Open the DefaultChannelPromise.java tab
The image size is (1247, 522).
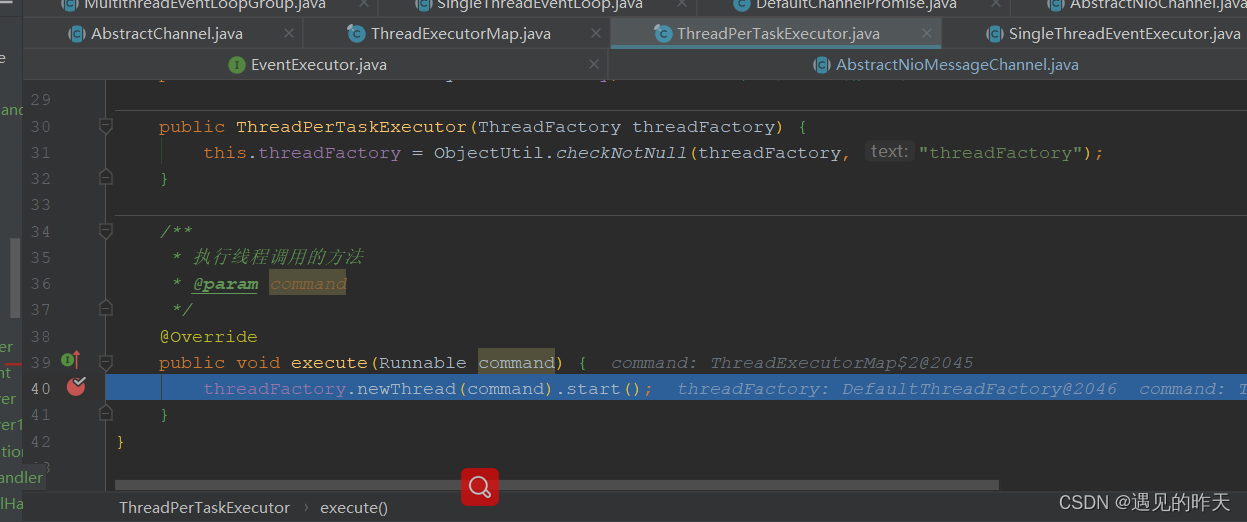tap(856, 5)
